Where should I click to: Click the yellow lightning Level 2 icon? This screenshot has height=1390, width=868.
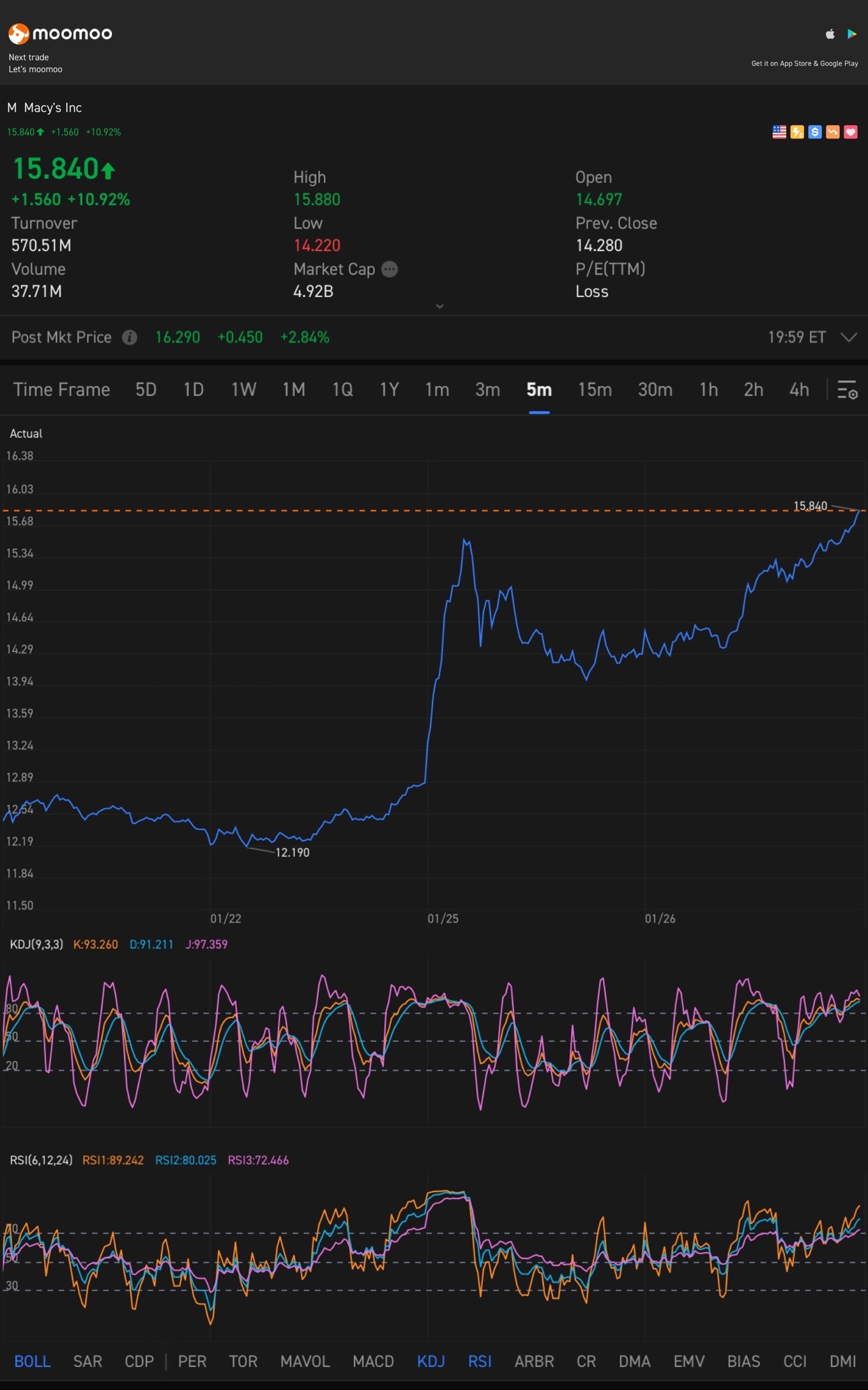[797, 132]
